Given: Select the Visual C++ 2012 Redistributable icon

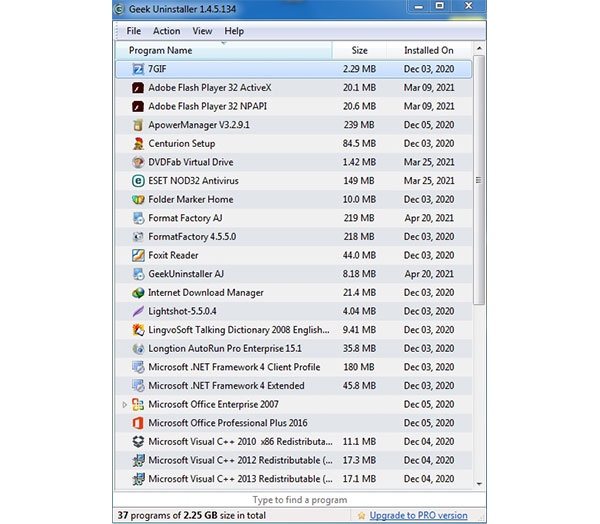Looking at the screenshot, I should 138,460.
